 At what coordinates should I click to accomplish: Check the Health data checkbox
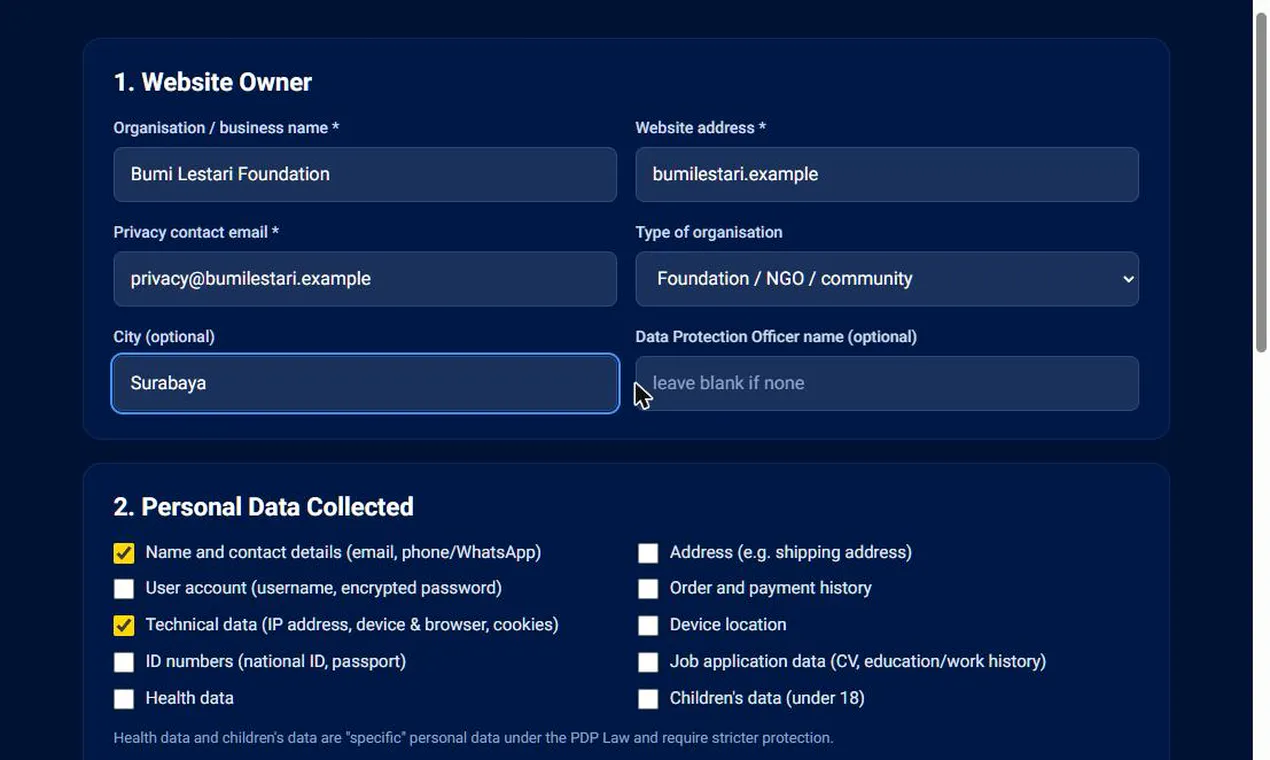pyautogui.click(x=124, y=699)
